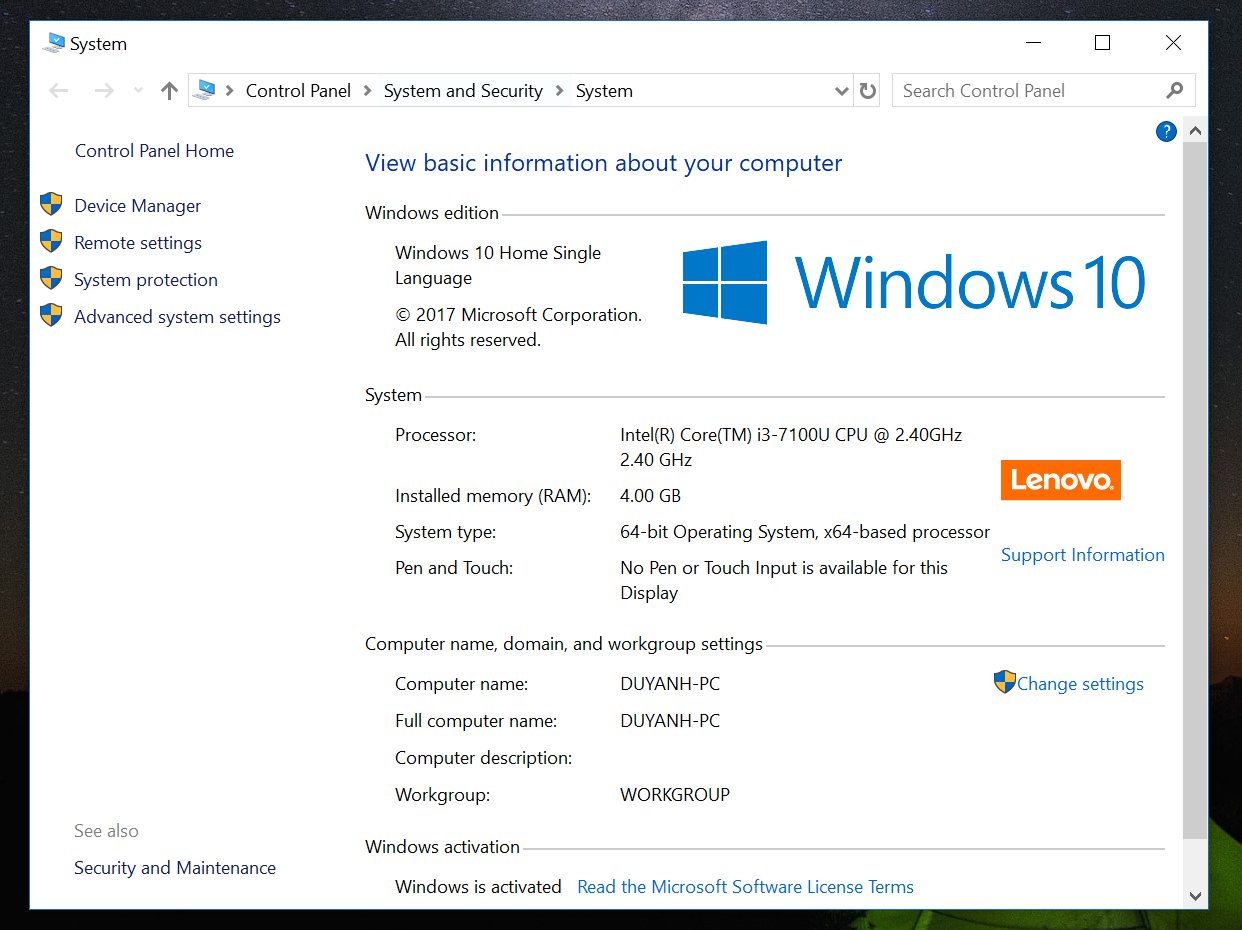Open Device Manager link
This screenshot has height=930, width=1242.
tap(138, 206)
